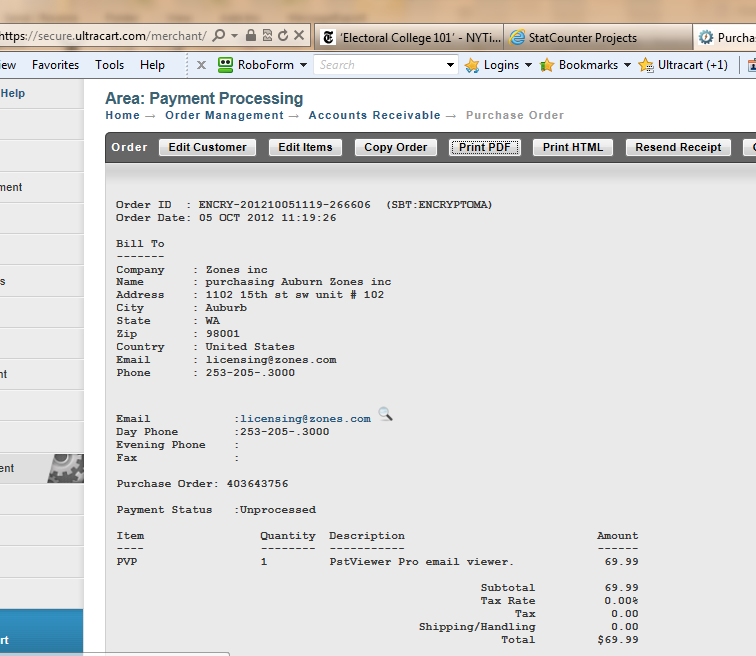This screenshot has height=656, width=756.
Task: Switch to the StatCounter Projects tab
Action: pos(598,38)
